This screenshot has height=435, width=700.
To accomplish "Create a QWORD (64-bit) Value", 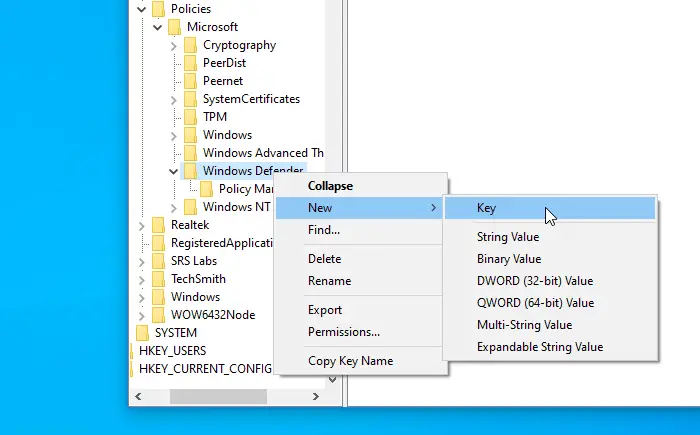I will 535,303.
